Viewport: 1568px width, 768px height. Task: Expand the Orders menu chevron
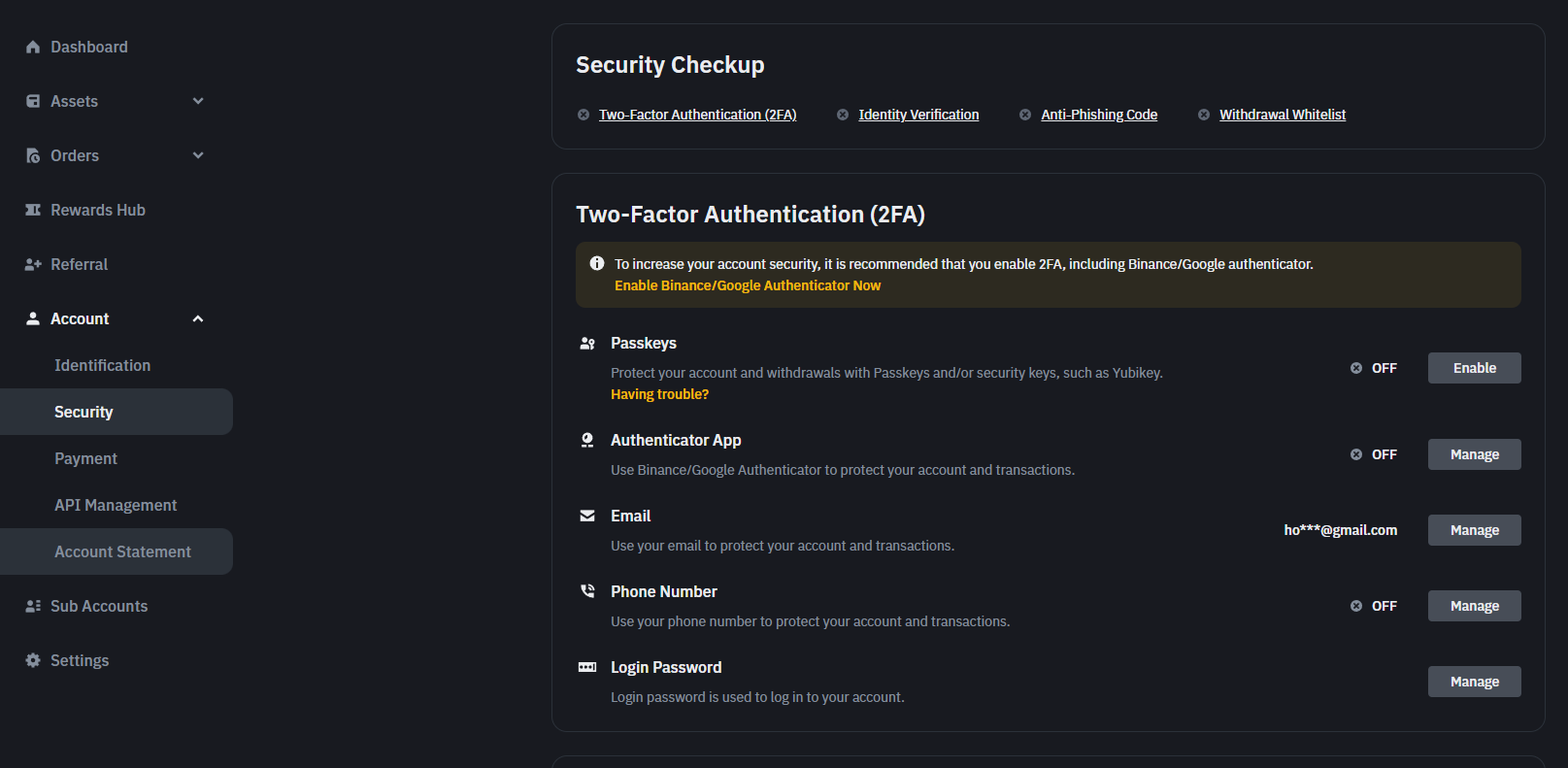point(198,155)
